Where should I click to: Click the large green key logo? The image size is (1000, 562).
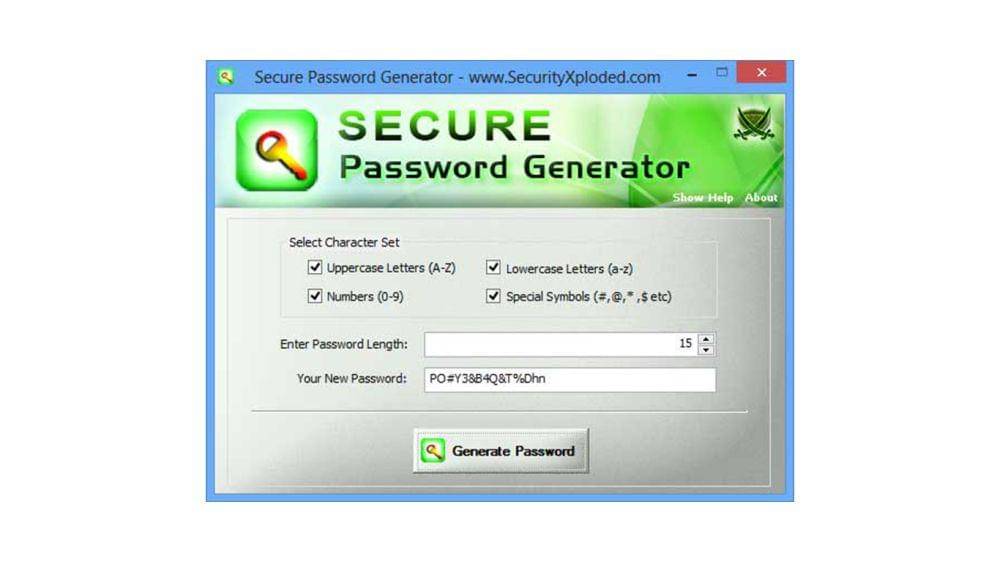pyautogui.click(x=277, y=150)
